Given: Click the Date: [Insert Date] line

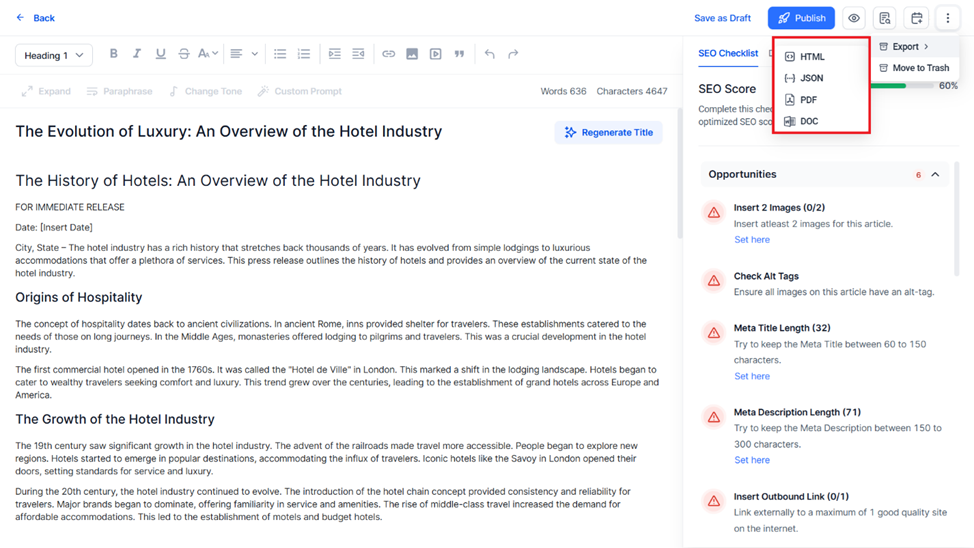Looking at the screenshot, I should tap(54, 227).
